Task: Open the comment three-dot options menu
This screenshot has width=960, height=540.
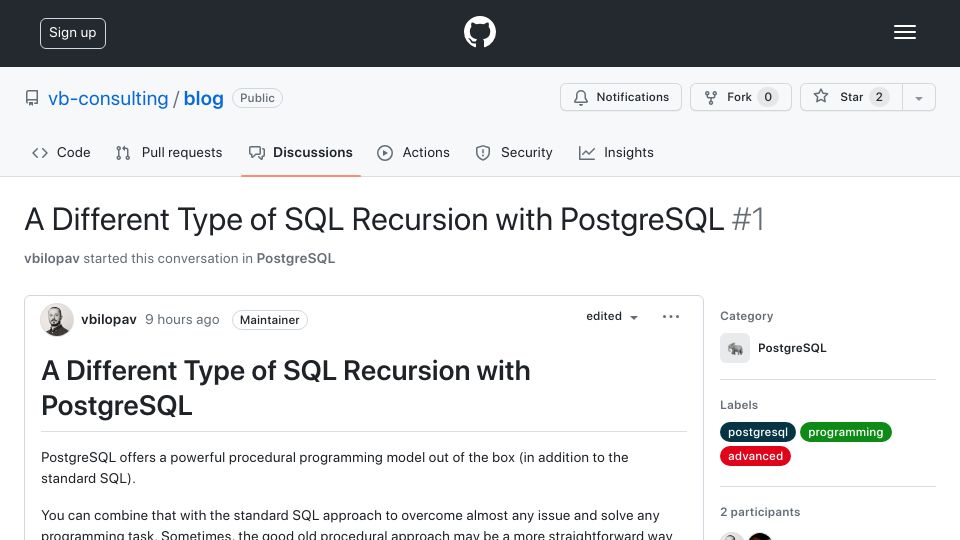Action: click(x=671, y=317)
